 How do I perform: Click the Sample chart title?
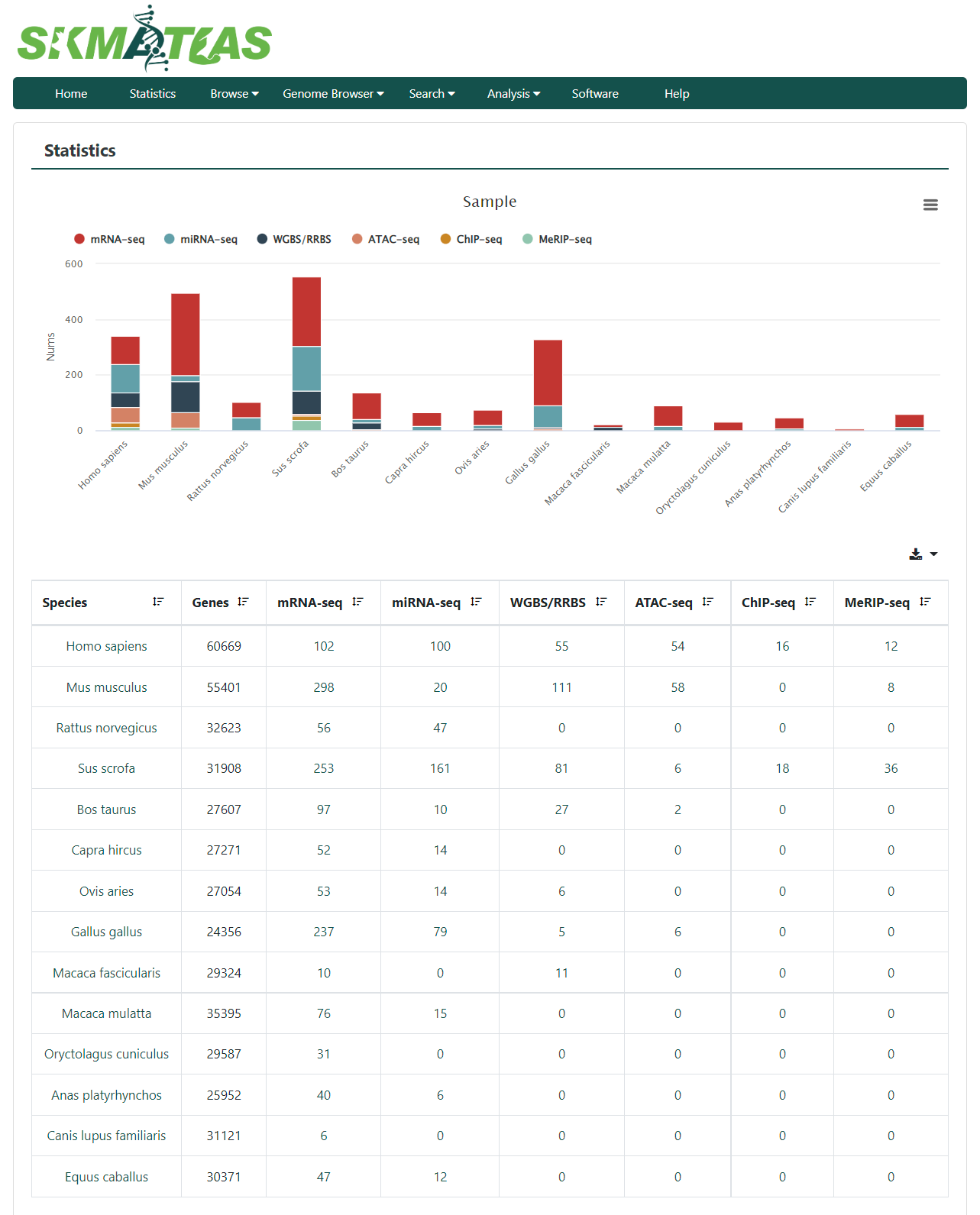[x=490, y=202]
